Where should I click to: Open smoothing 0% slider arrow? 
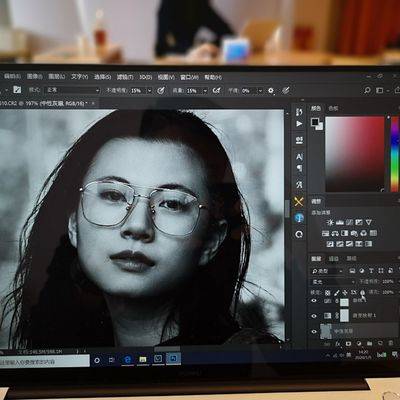260,91
